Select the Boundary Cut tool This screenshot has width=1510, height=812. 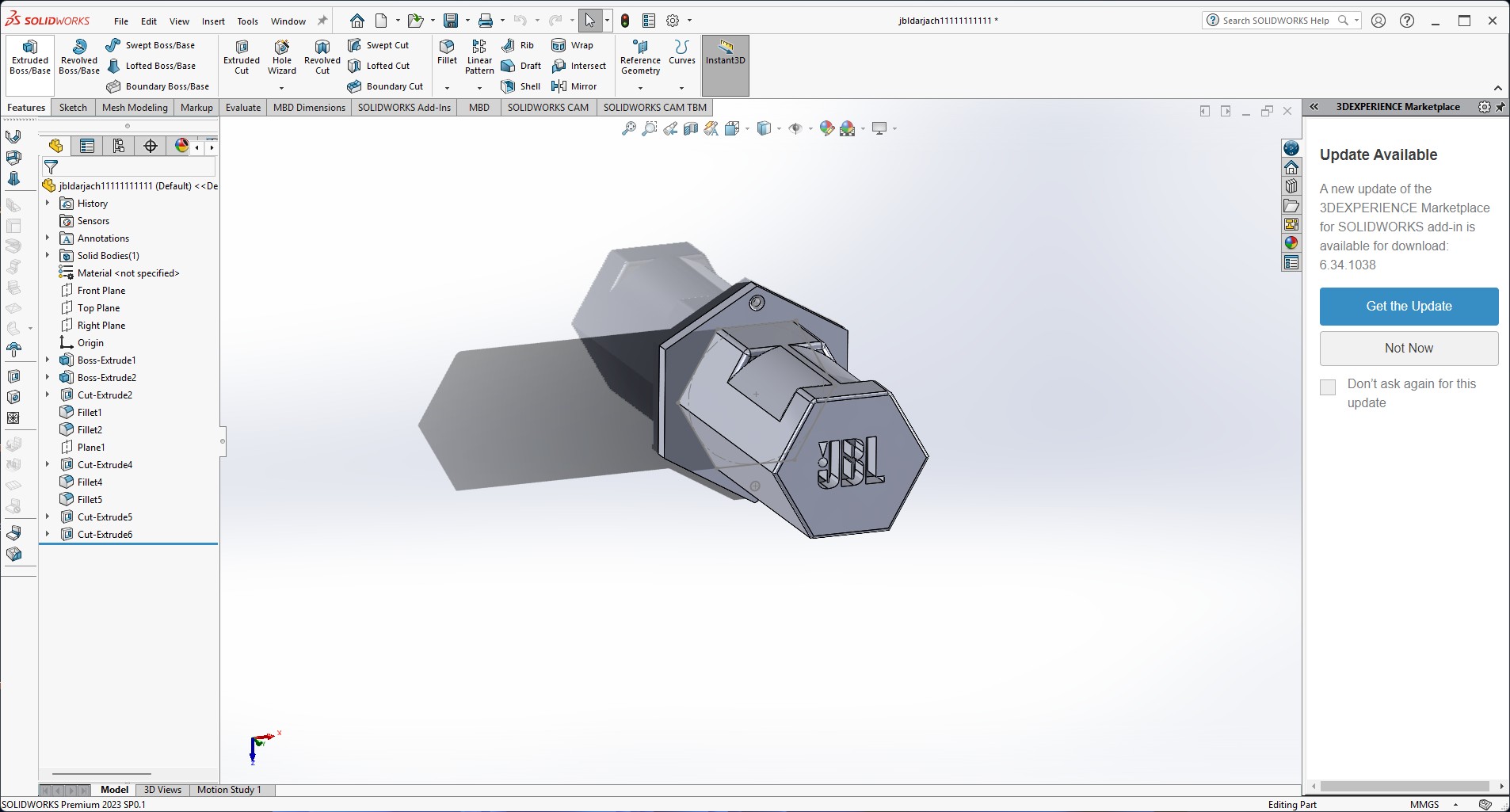(385, 86)
